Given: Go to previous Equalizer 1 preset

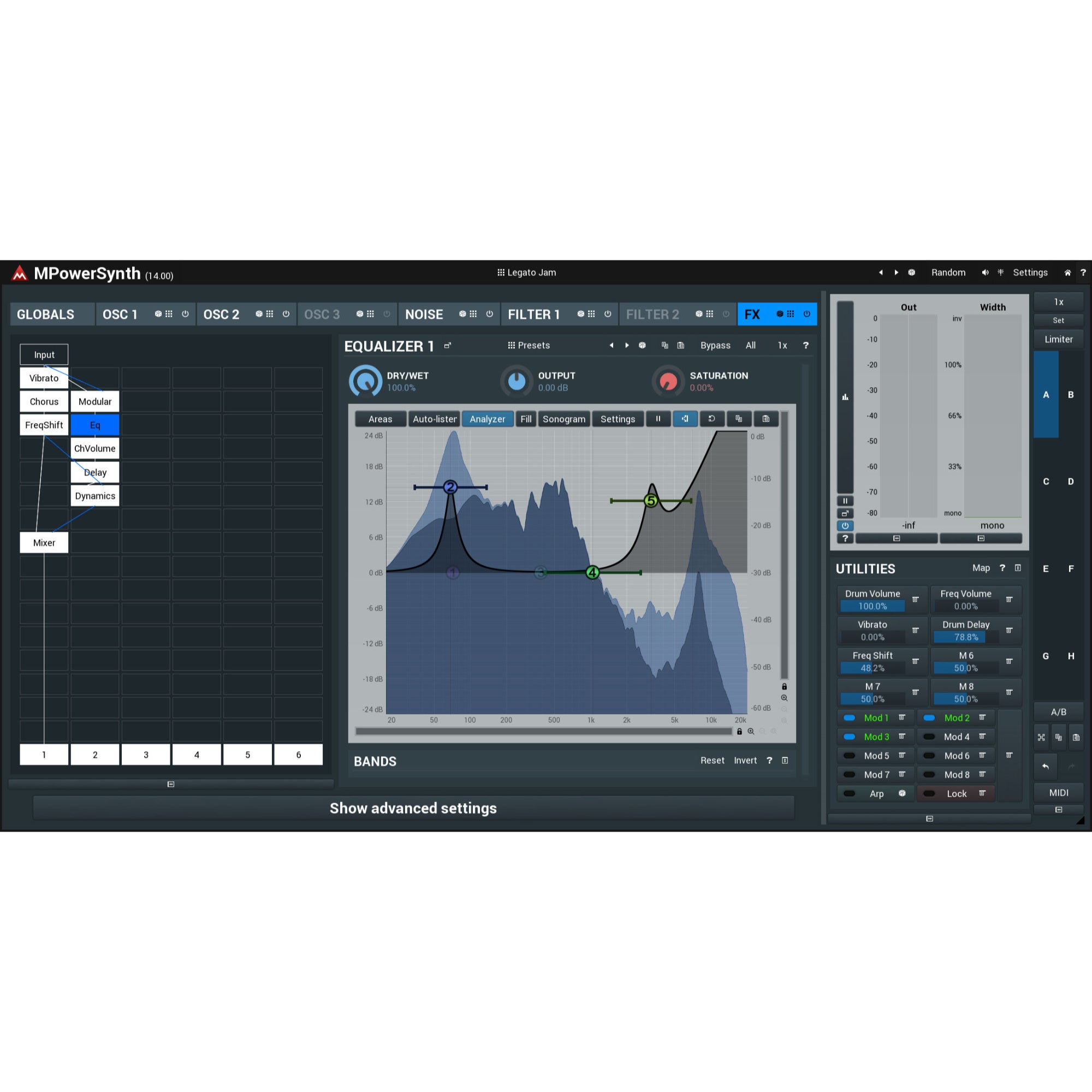Looking at the screenshot, I should coord(611,346).
